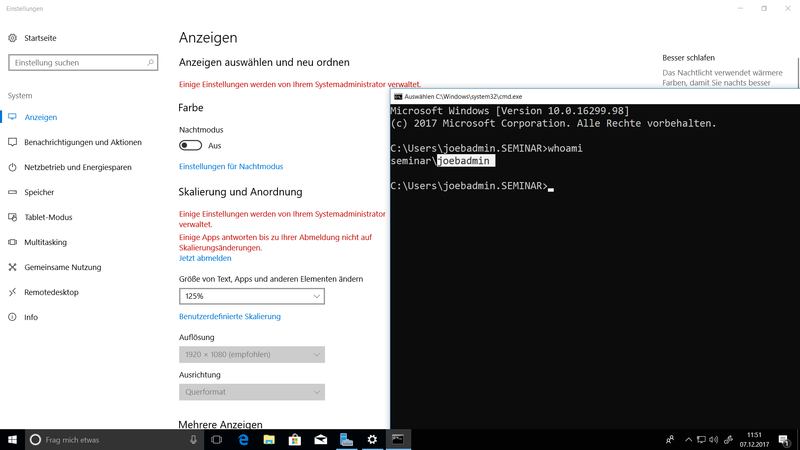800x450 pixels.
Task: Click the Multitasking icon
Action: (13, 242)
